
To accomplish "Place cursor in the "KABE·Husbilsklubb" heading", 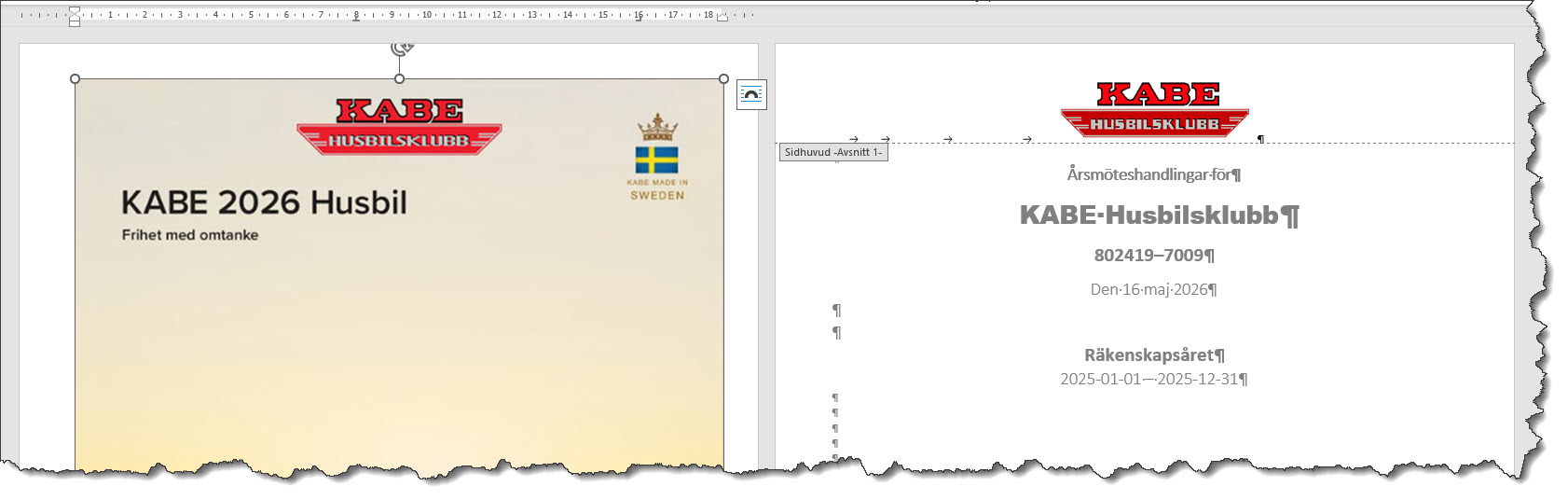I will pyautogui.click(x=1148, y=215).
